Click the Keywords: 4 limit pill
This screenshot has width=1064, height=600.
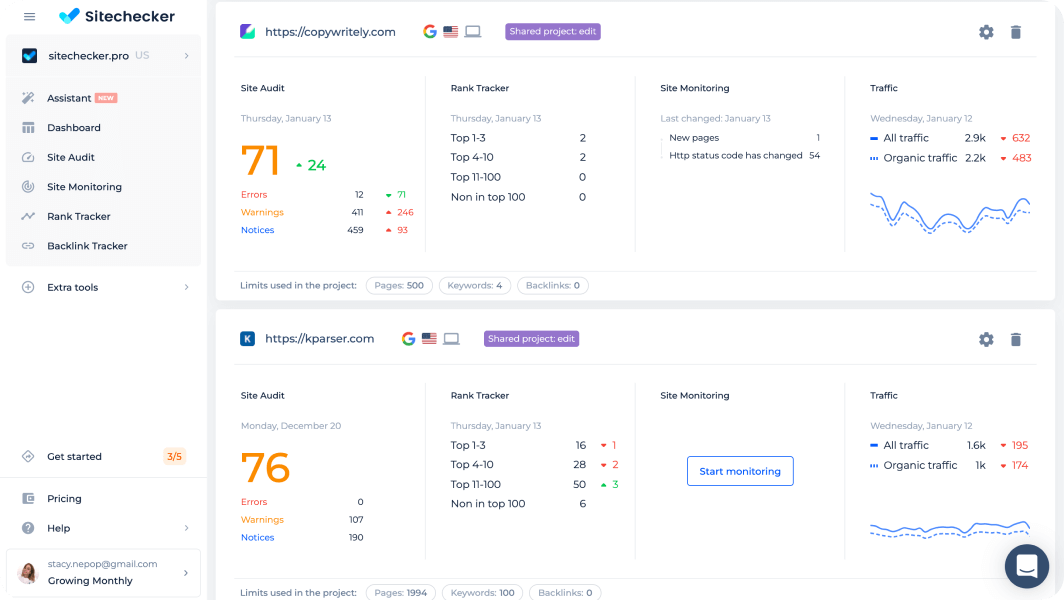(475, 286)
